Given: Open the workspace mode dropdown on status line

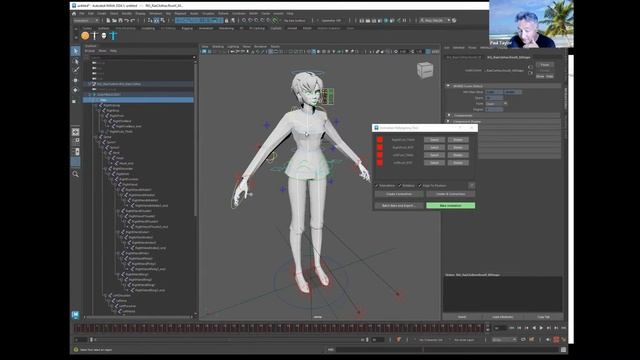Looking at the screenshot, I should tap(86, 20).
